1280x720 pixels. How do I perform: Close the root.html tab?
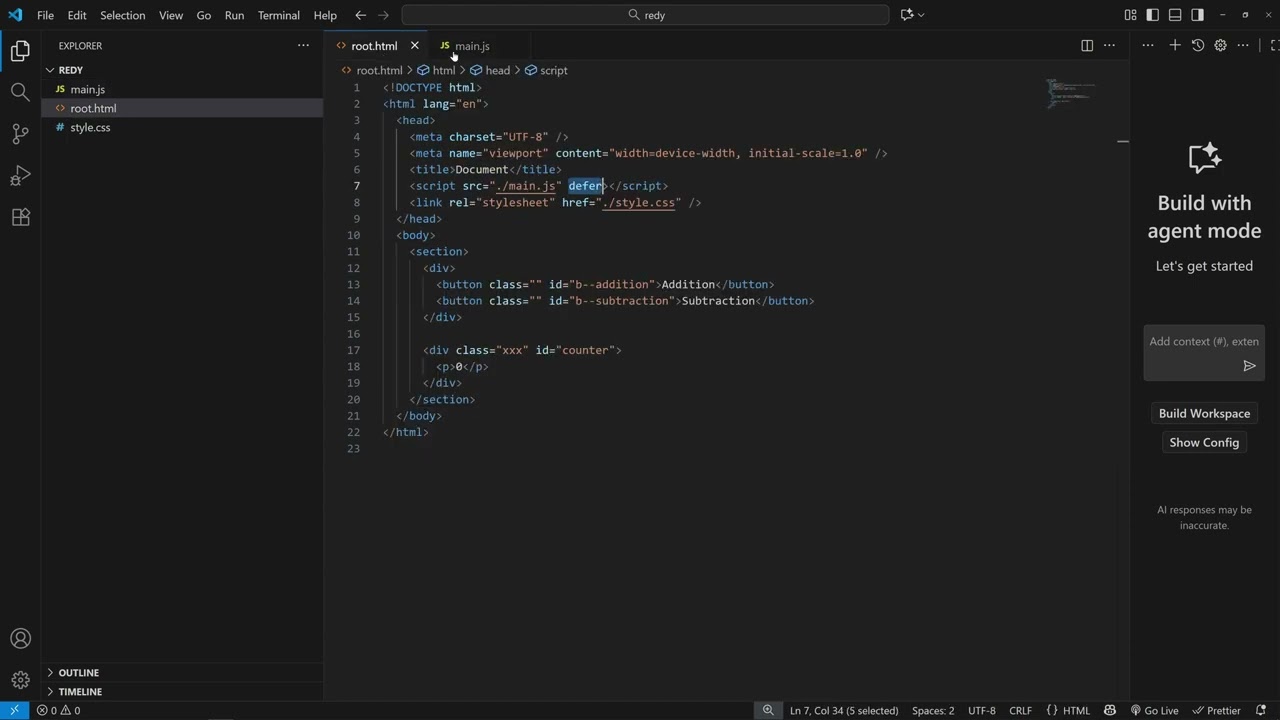[x=414, y=45]
